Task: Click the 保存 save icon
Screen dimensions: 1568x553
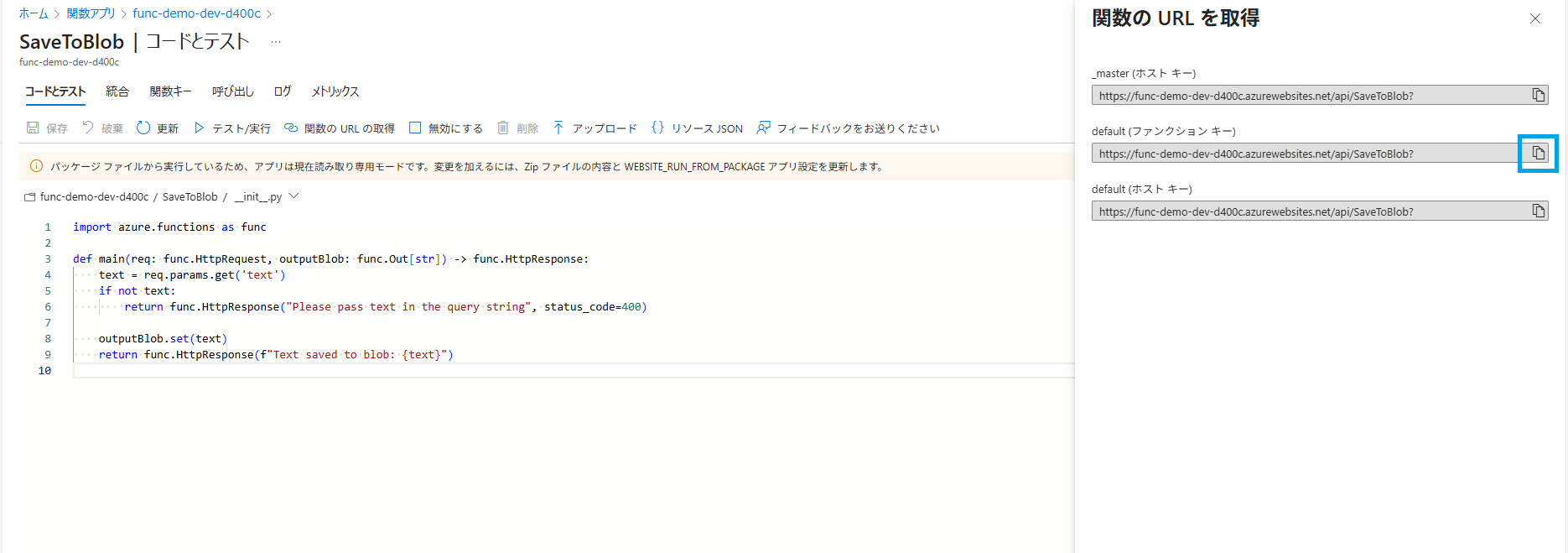Action: [x=33, y=128]
